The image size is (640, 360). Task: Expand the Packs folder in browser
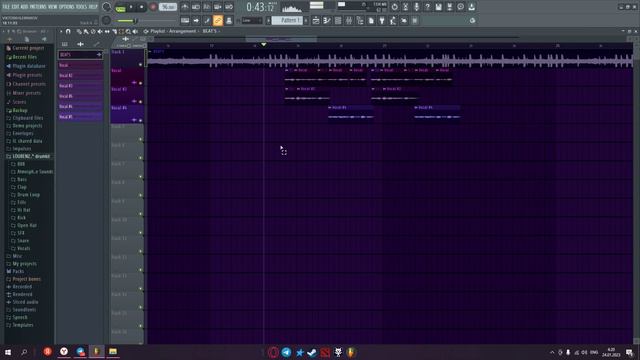click(16, 271)
